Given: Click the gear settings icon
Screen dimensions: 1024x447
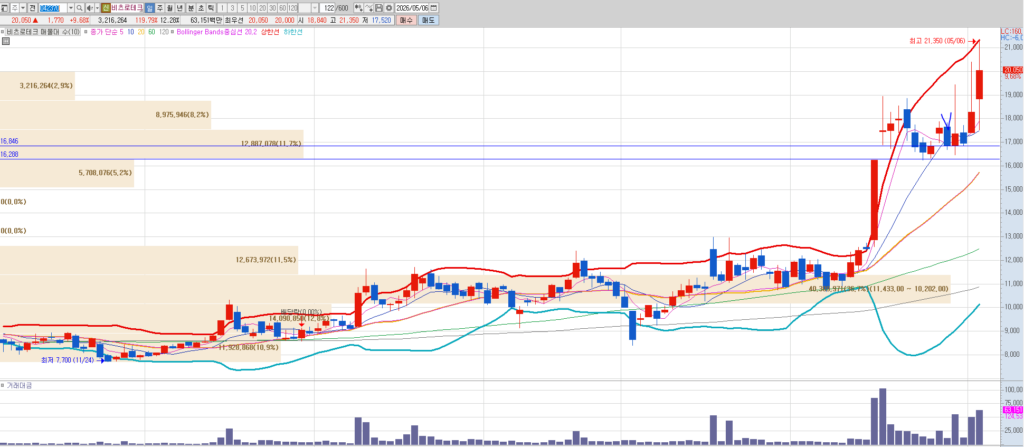Looking at the screenshot, I should (x=389, y=8).
